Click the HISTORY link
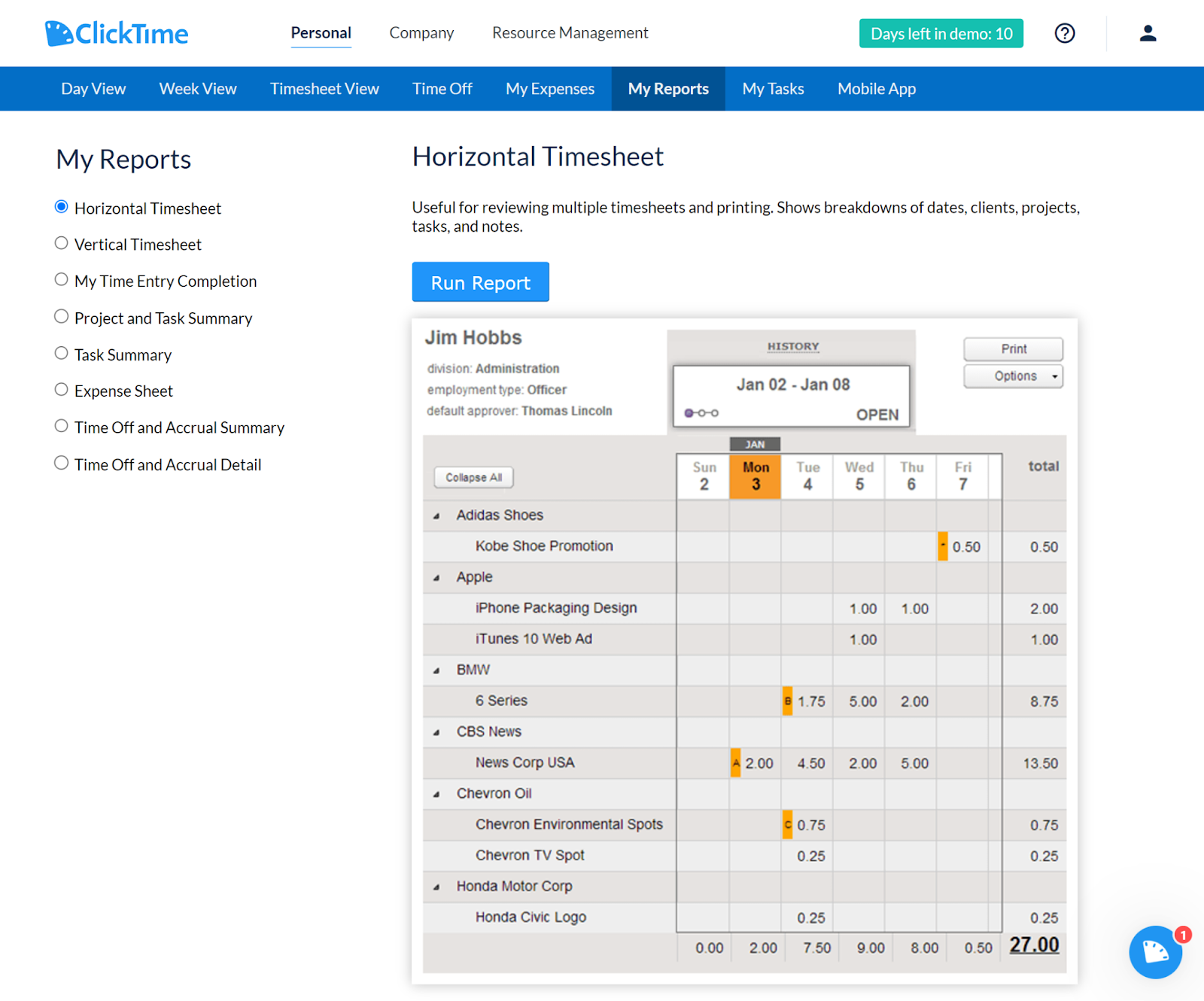Image resolution: width=1204 pixels, height=1001 pixels. 793,346
